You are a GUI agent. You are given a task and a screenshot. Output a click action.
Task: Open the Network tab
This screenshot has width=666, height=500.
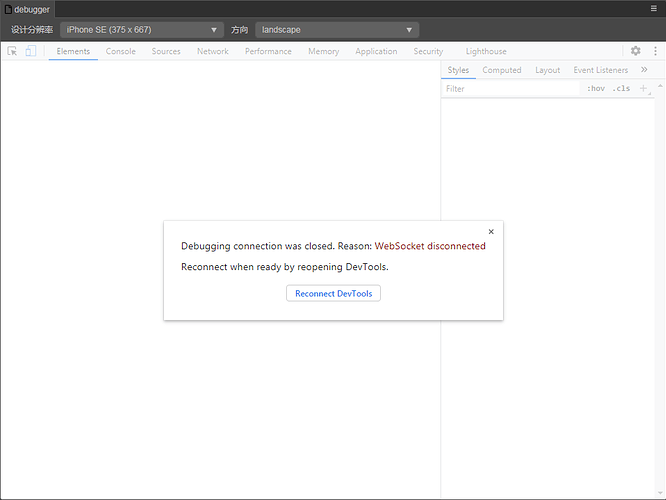[x=213, y=51]
